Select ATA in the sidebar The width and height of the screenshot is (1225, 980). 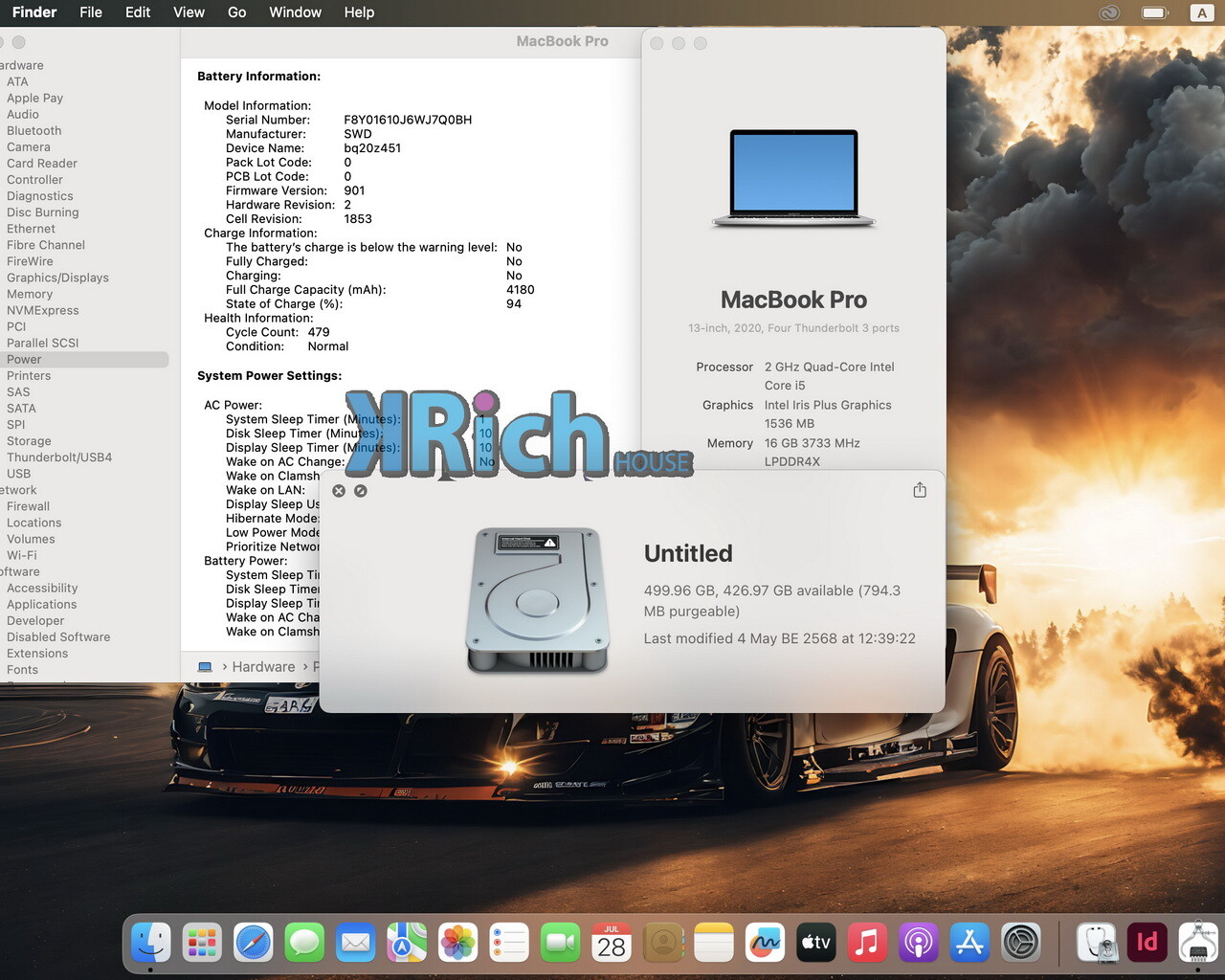[17, 82]
